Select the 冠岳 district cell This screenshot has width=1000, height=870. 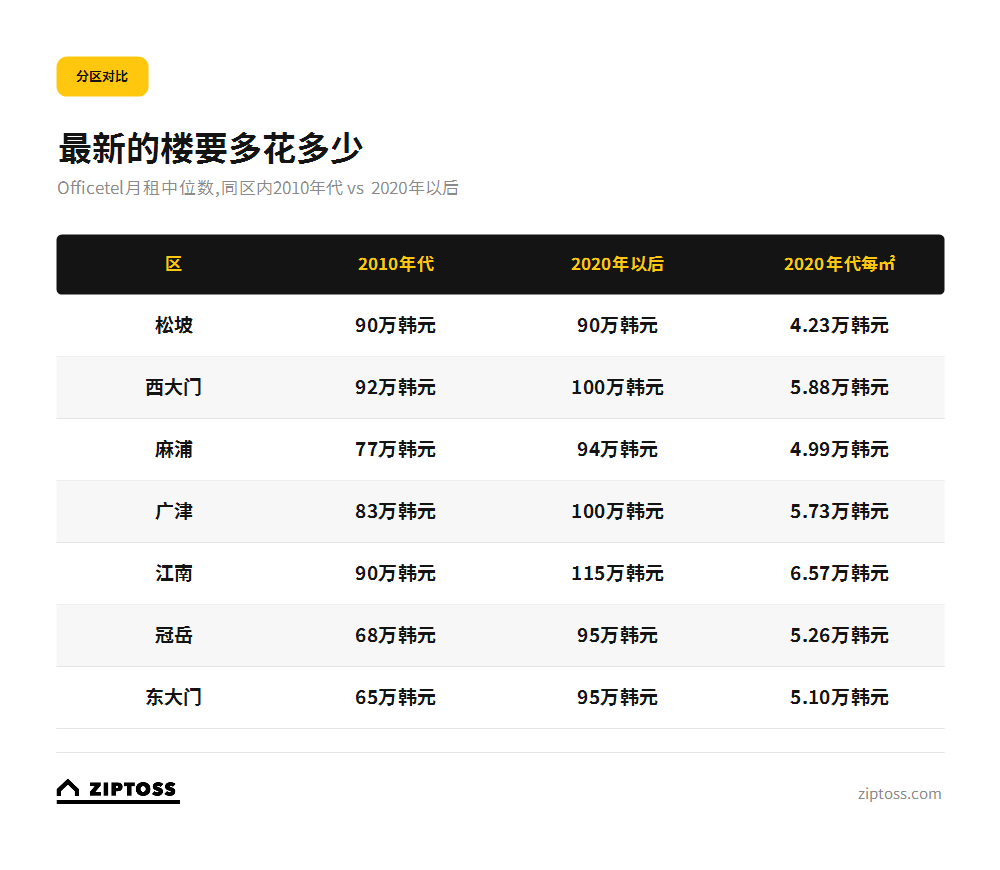coord(173,635)
